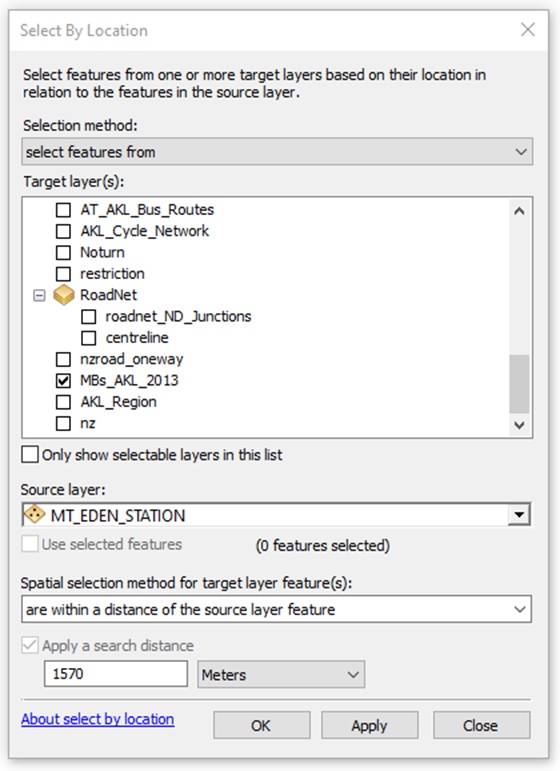
Task: Click the RoadNet network dataset icon
Action: click(x=63, y=295)
